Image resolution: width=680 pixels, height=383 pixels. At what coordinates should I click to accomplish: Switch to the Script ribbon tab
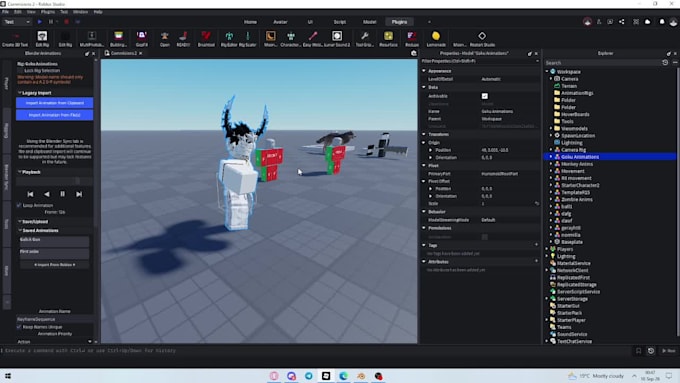pos(340,22)
